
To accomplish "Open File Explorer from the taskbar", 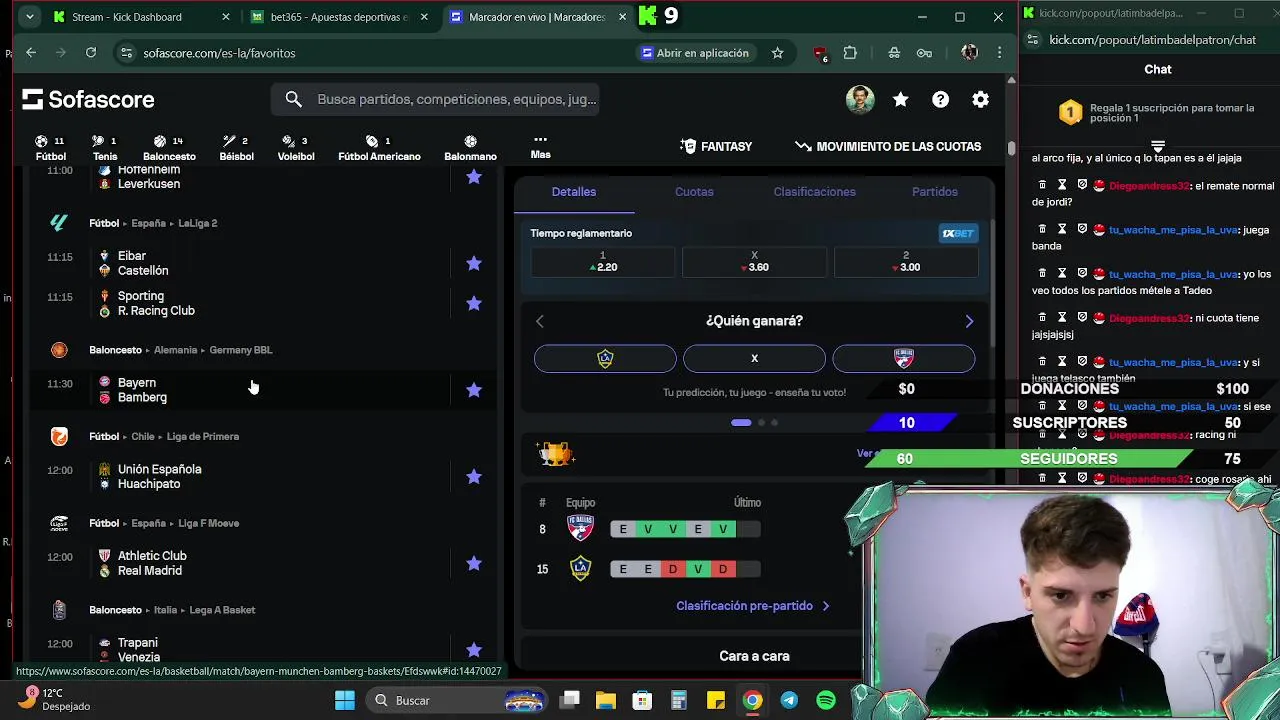I will pyautogui.click(x=605, y=700).
